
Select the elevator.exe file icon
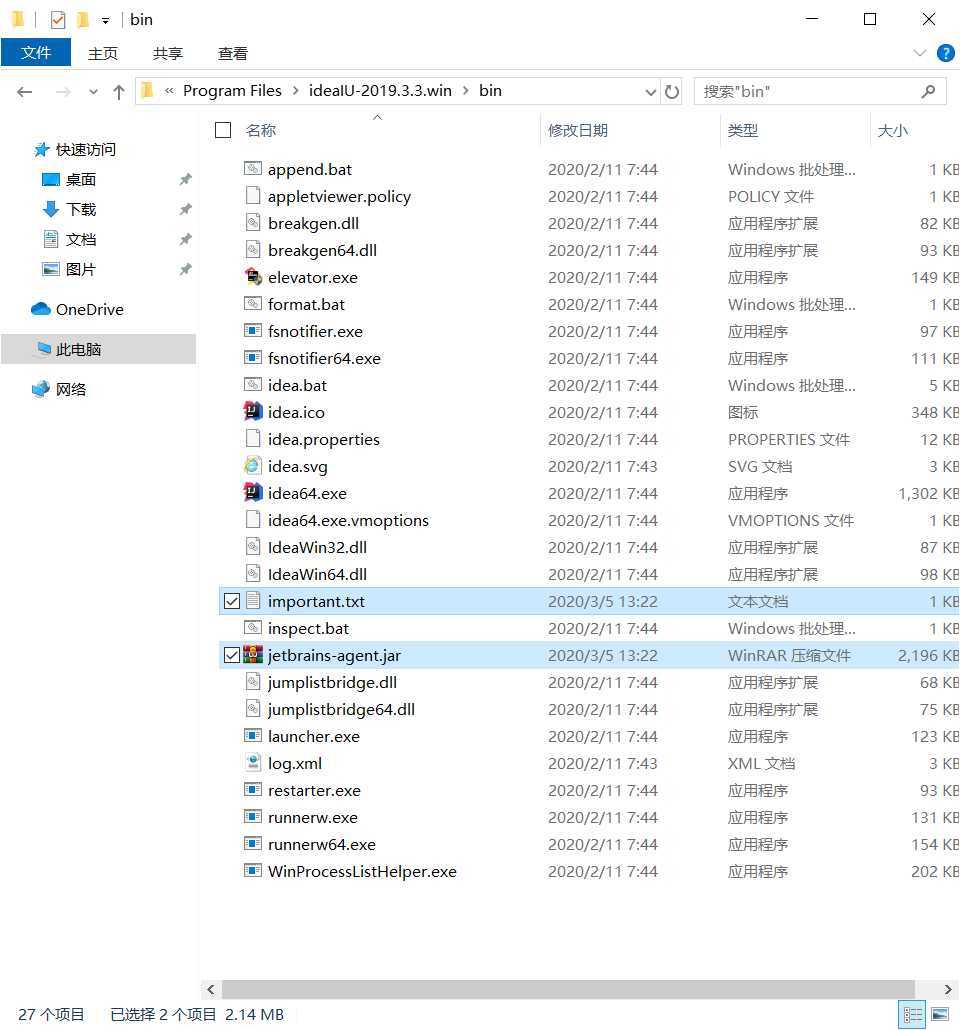(x=253, y=277)
